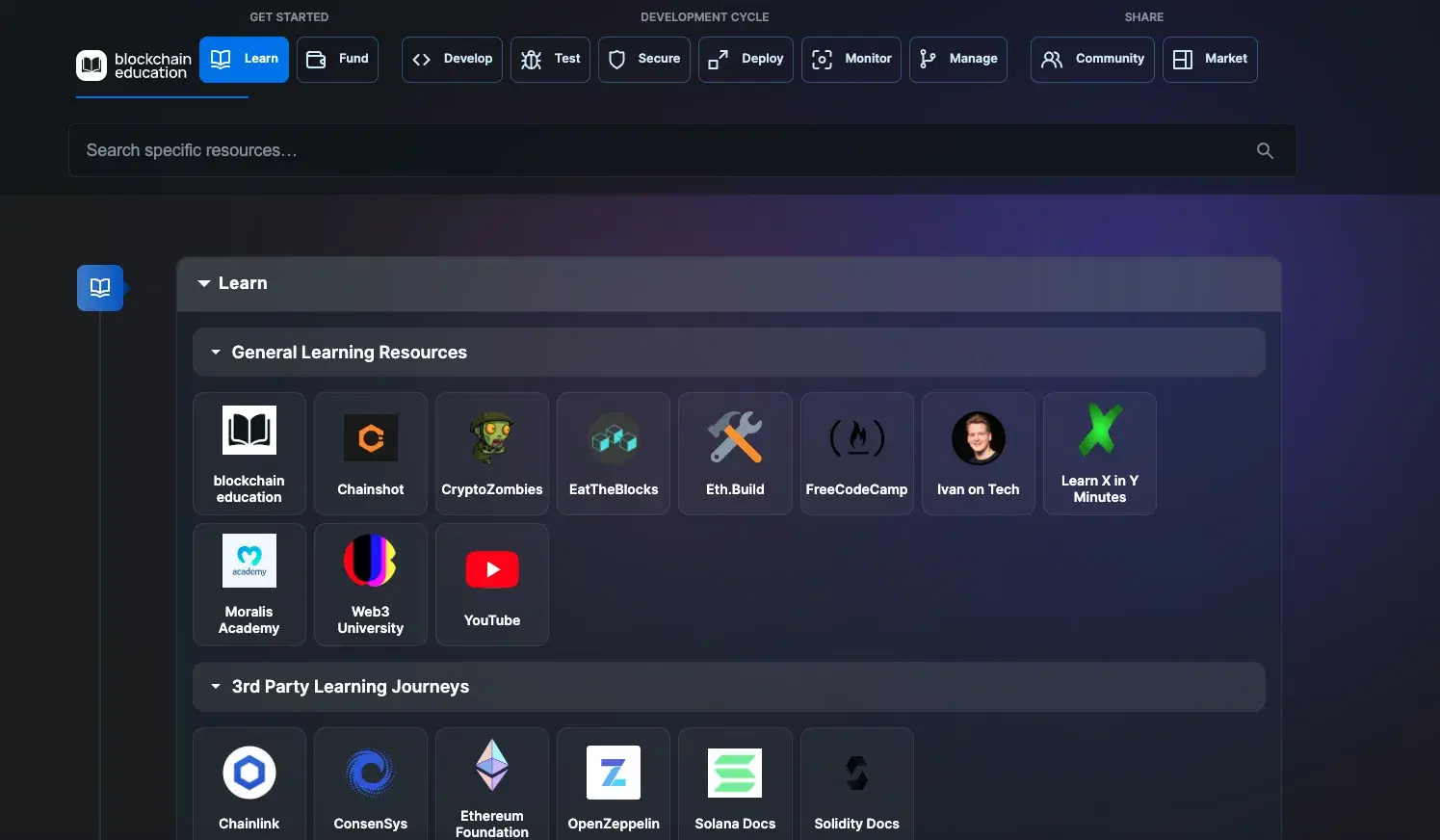This screenshot has width=1440, height=840.
Task: Open the Moralis Academy resource
Action: pyautogui.click(x=249, y=585)
